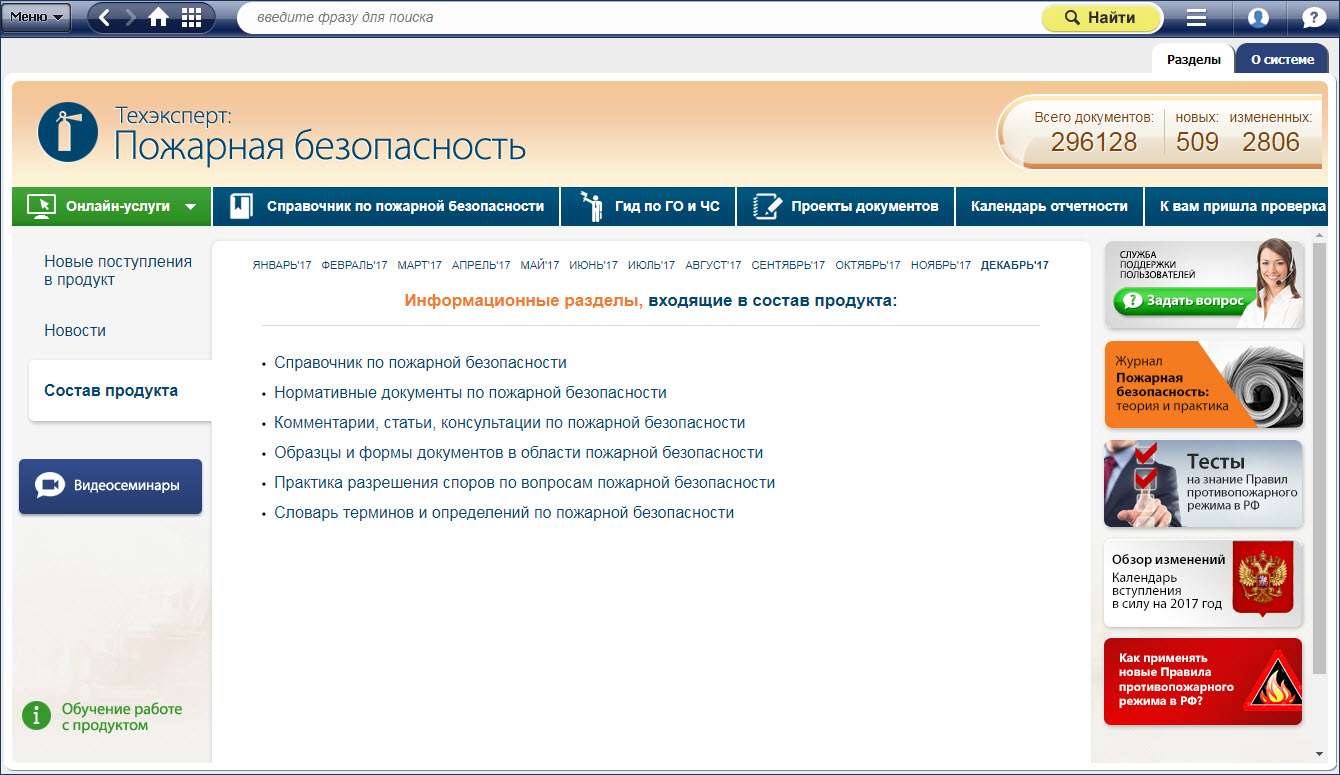Select month ФЕВРАЛЬ'17
Viewport: 1340px width, 775px height.
tap(354, 265)
